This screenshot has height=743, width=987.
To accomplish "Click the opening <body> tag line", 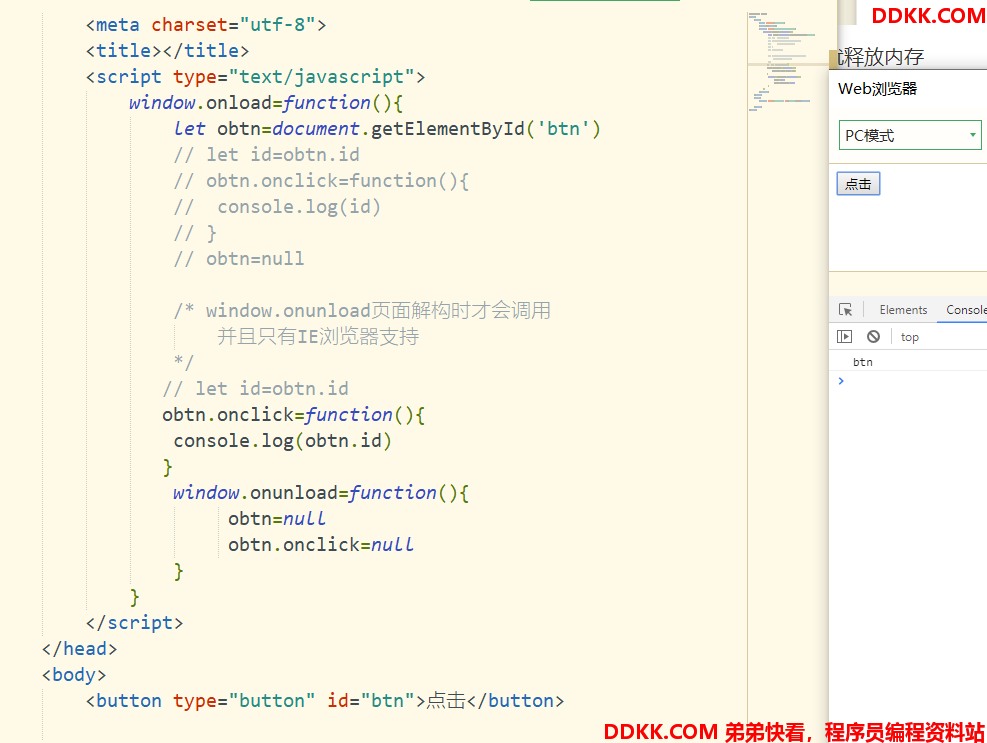I will tap(74, 675).
